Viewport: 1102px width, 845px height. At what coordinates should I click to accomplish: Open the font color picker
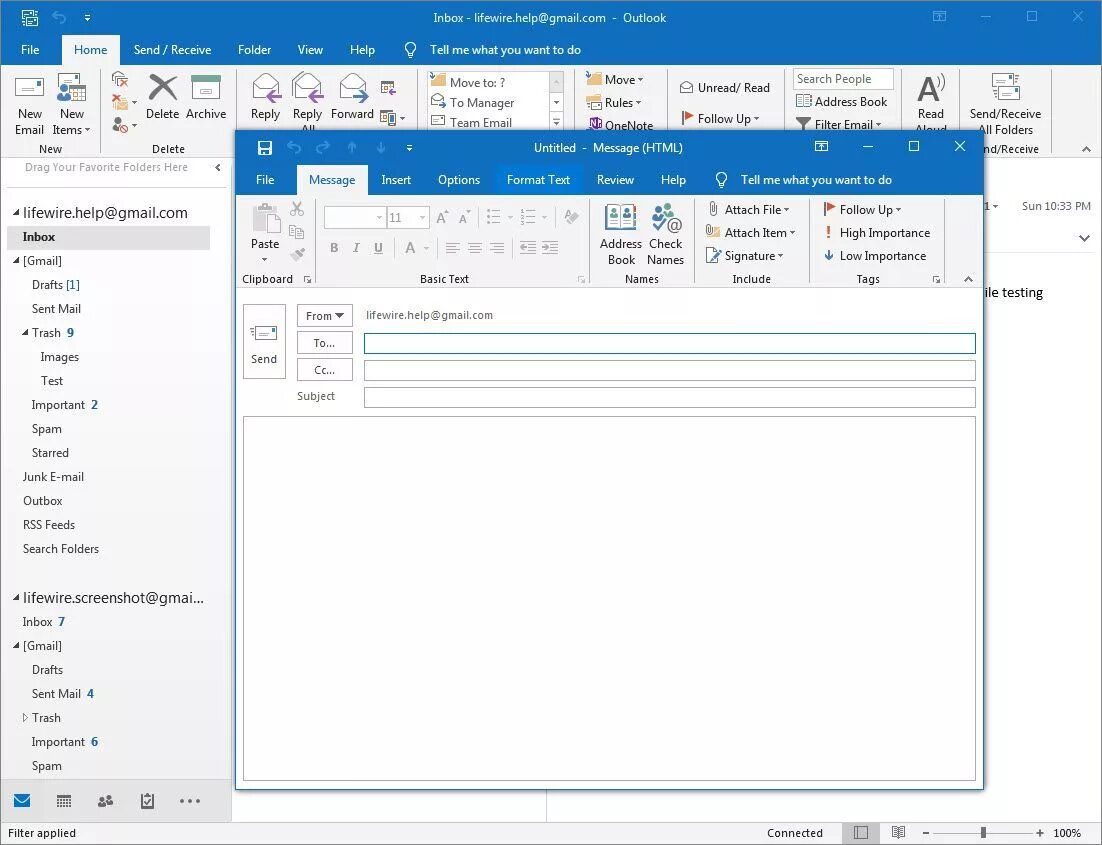(x=427, y=248)
